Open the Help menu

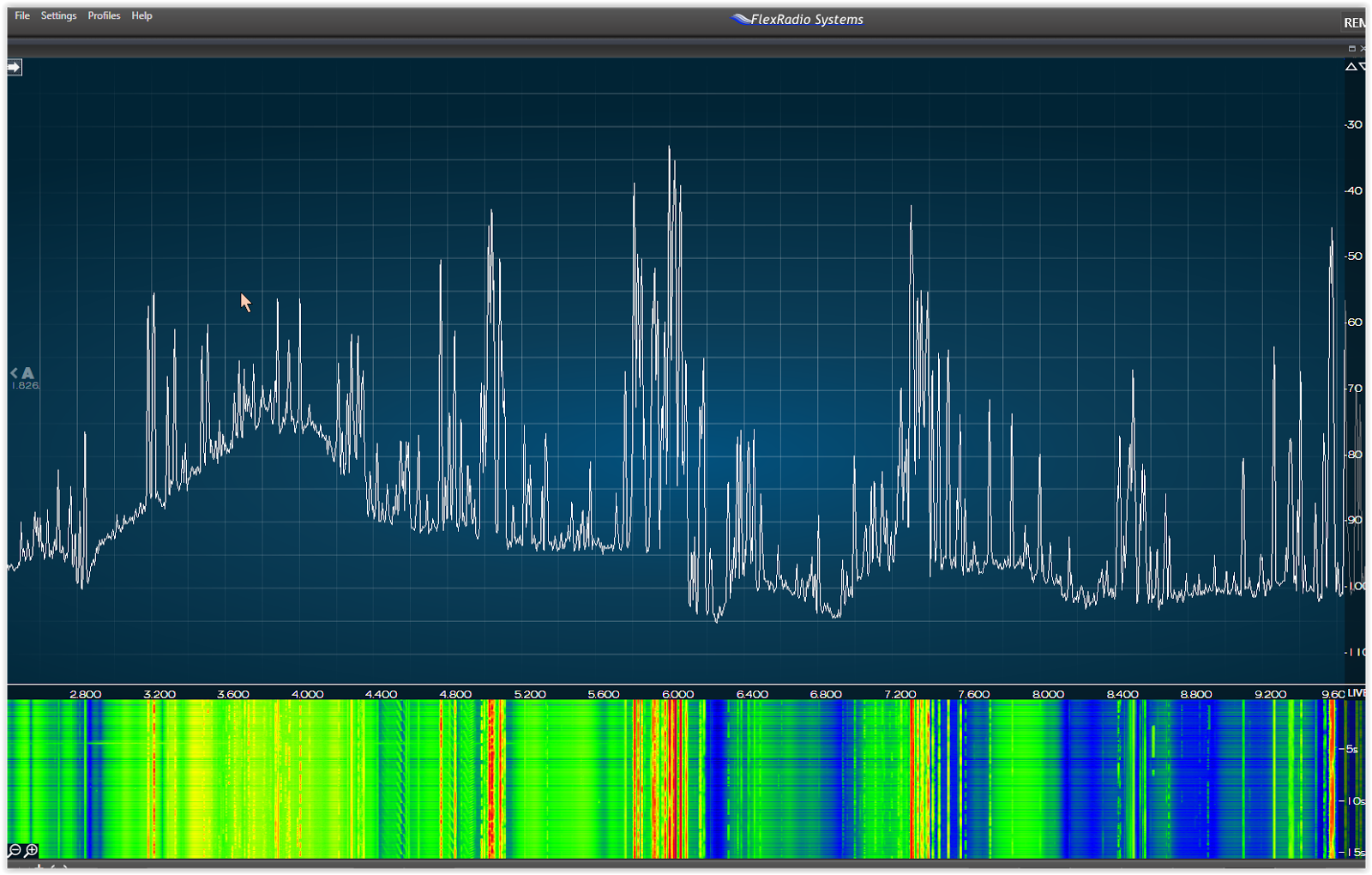[141, 15]
